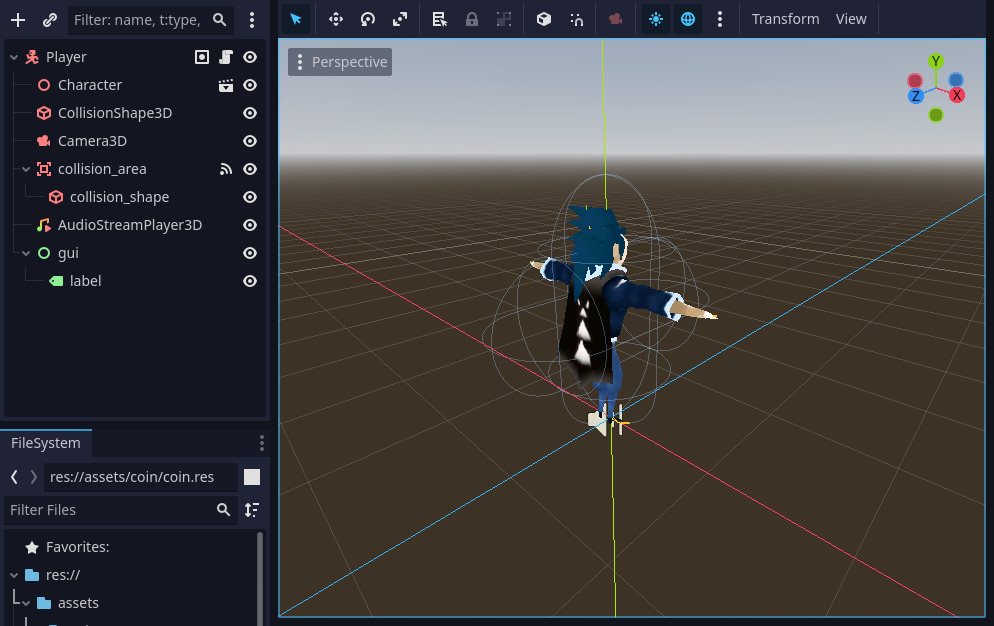This screenshot has width=994, height=626.
Task: Activate the Rotate mode tool
Action: (368, 20)
